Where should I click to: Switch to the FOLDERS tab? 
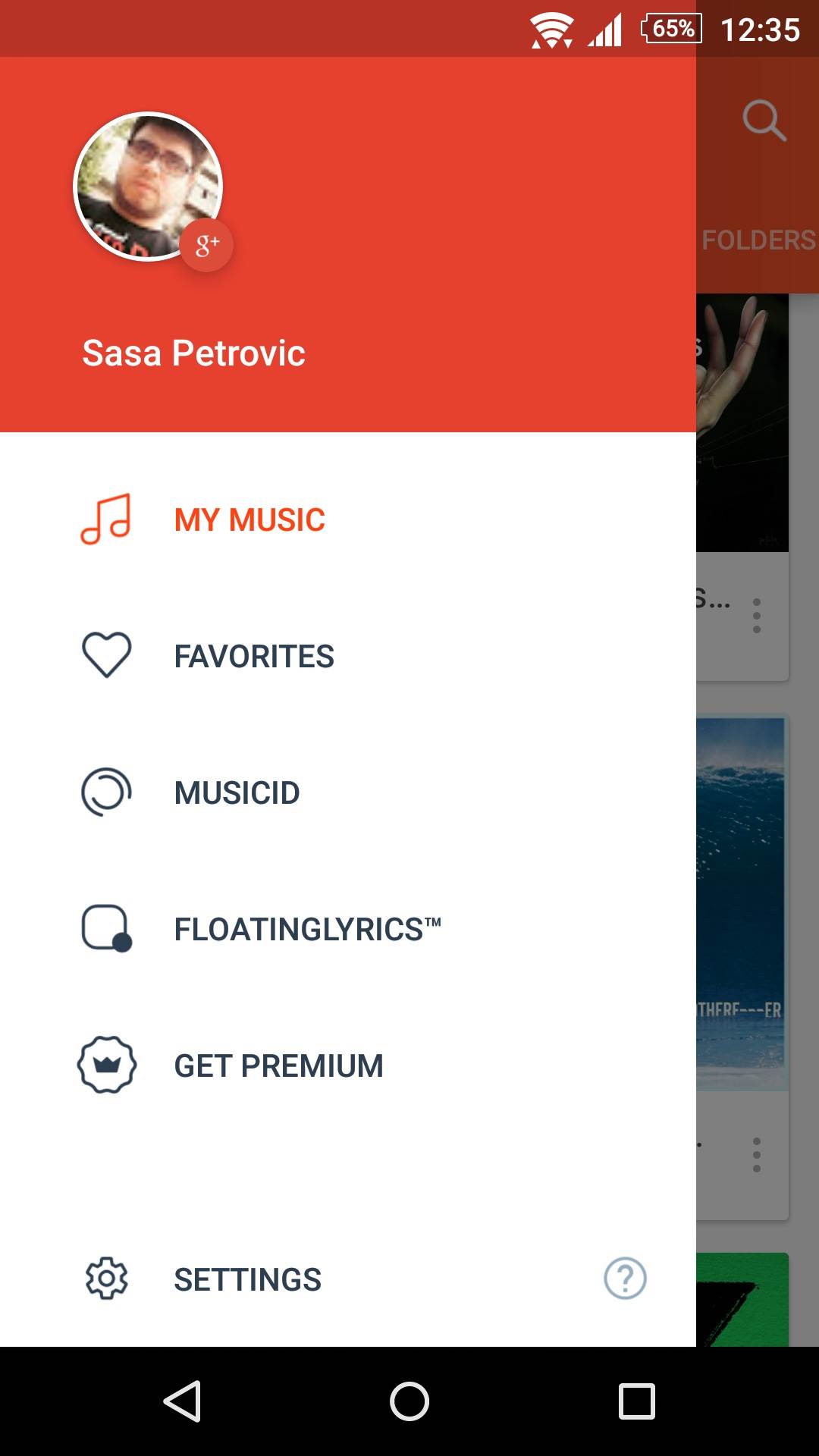758,240
